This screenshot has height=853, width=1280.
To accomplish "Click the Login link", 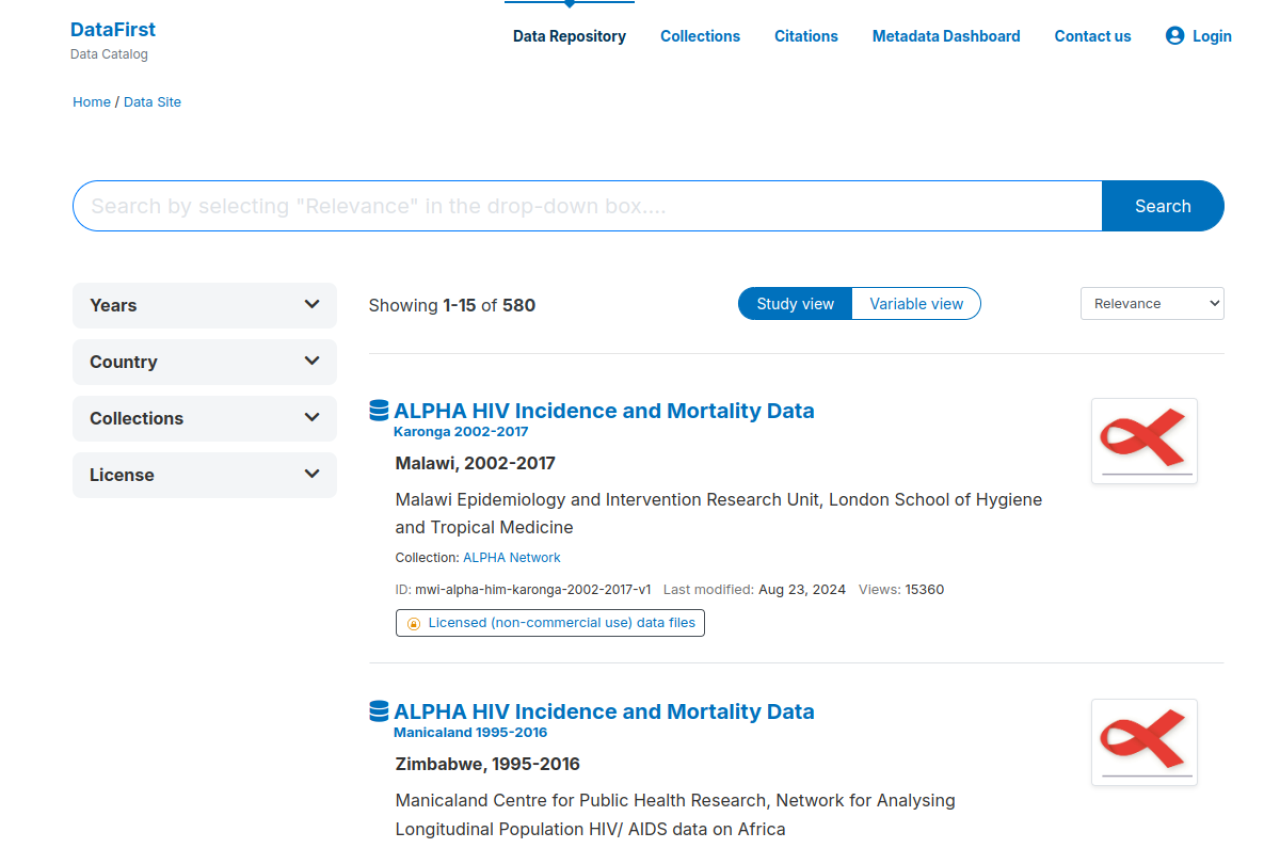I will (1199, 36).
